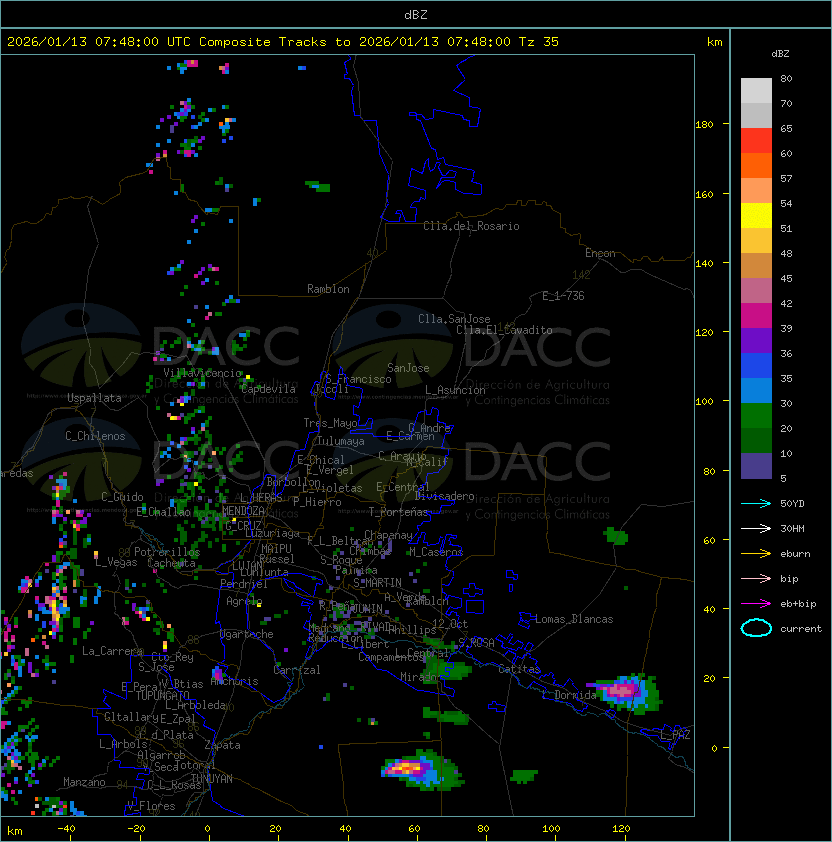
Task: Click the La_Carrera label
Action: (112, 651)
